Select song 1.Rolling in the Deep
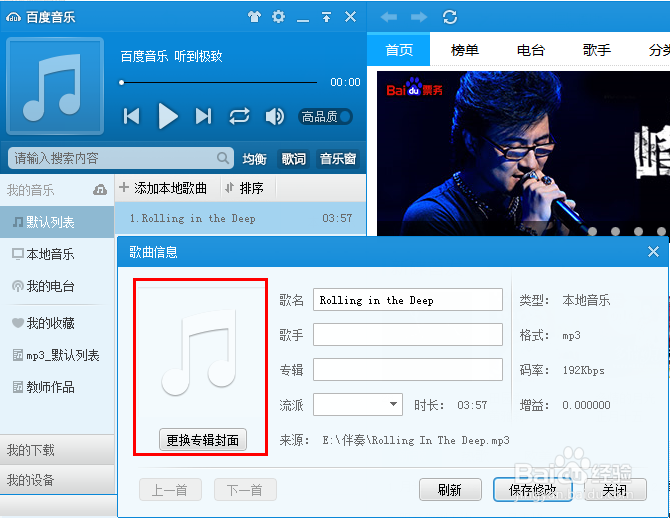 point(241,218)
